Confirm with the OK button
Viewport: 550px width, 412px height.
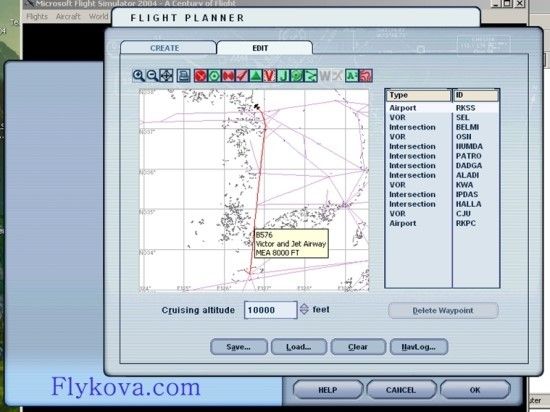pyautogui.click(x=475, y=390)
